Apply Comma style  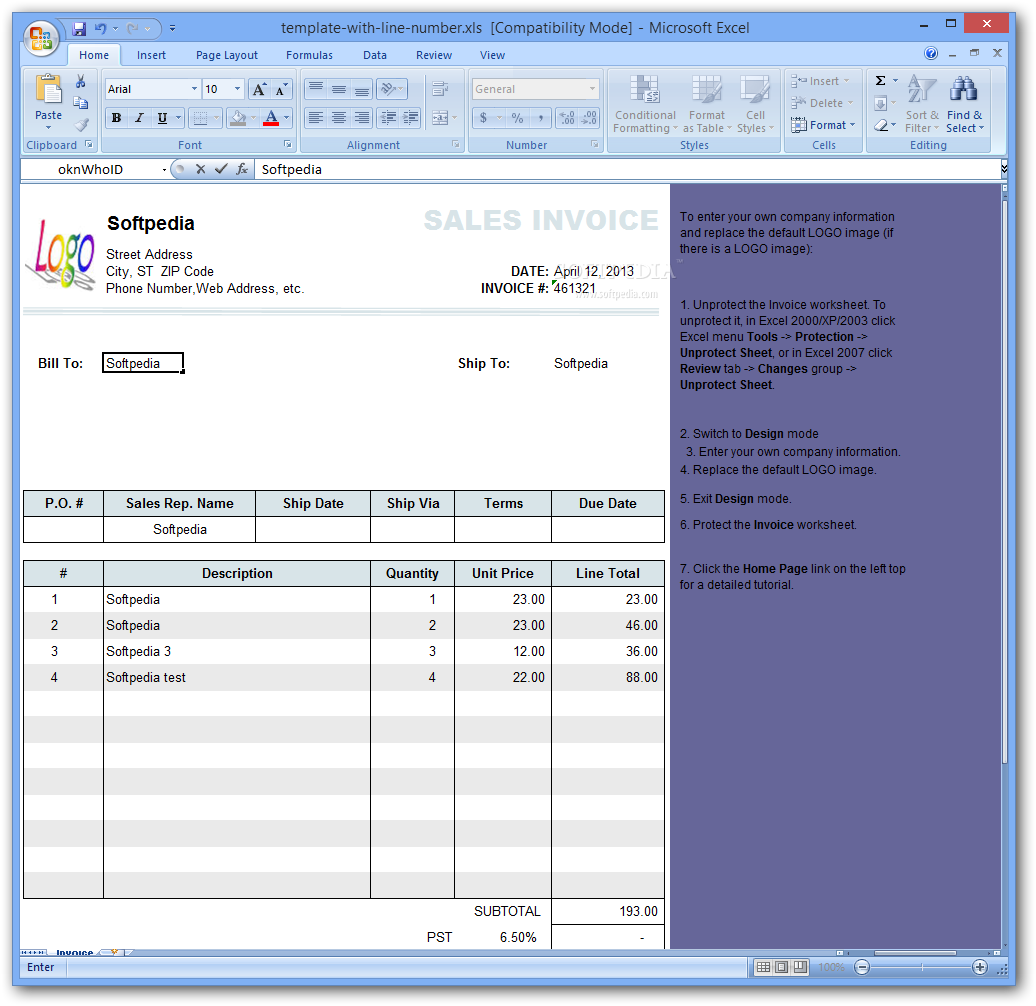[540, 118]
